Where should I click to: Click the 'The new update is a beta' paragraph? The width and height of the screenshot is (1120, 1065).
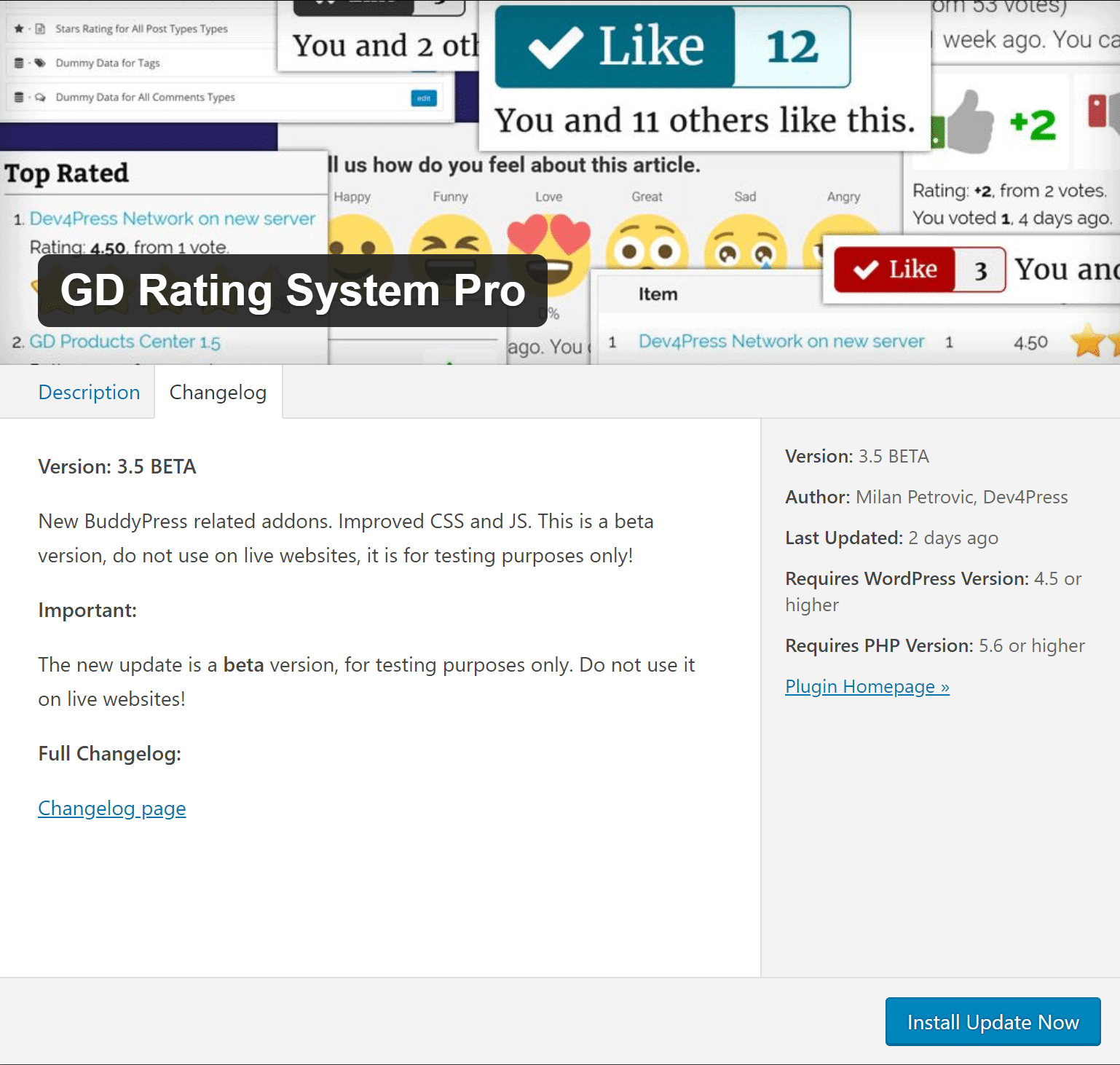tap(366, 682)
